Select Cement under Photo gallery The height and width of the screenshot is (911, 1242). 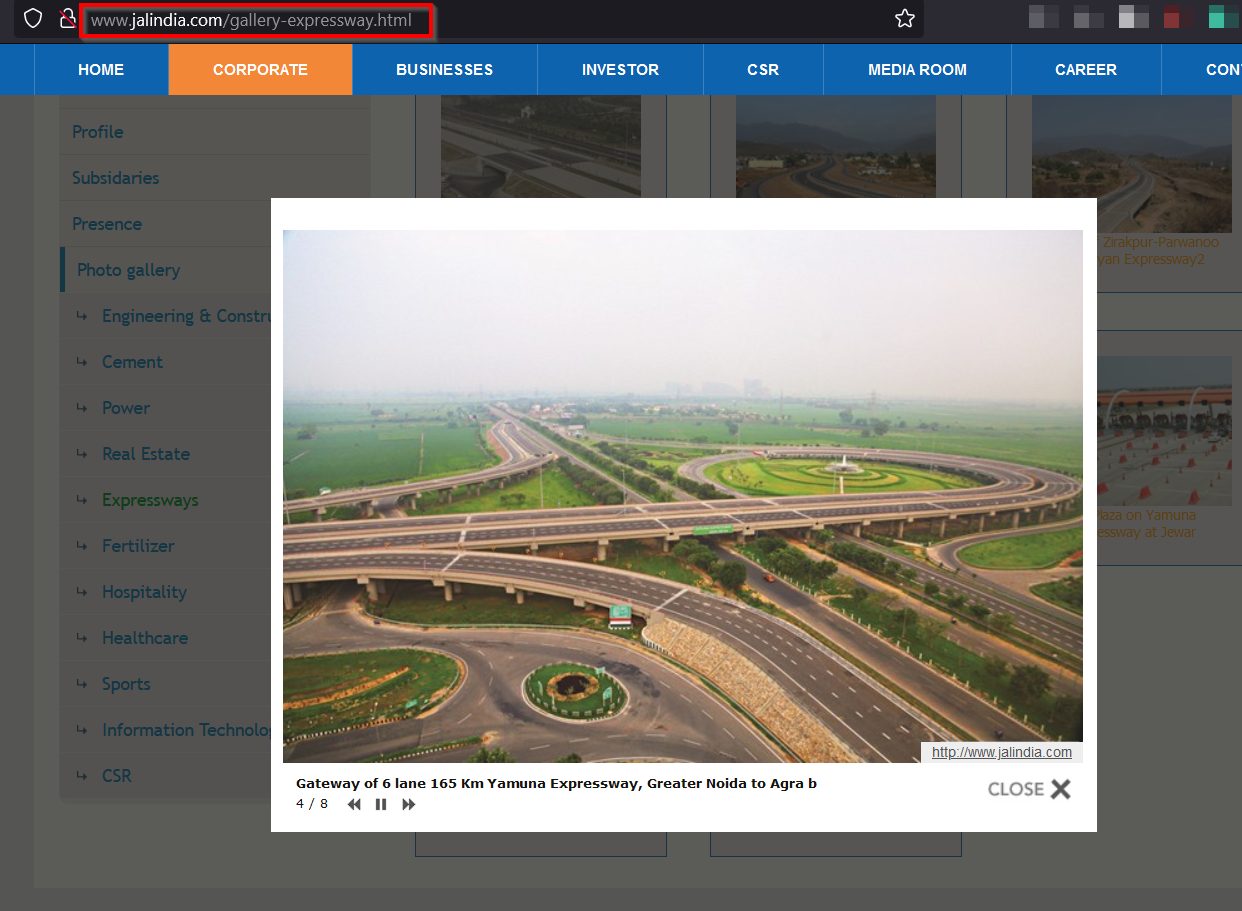click(132, 362)
